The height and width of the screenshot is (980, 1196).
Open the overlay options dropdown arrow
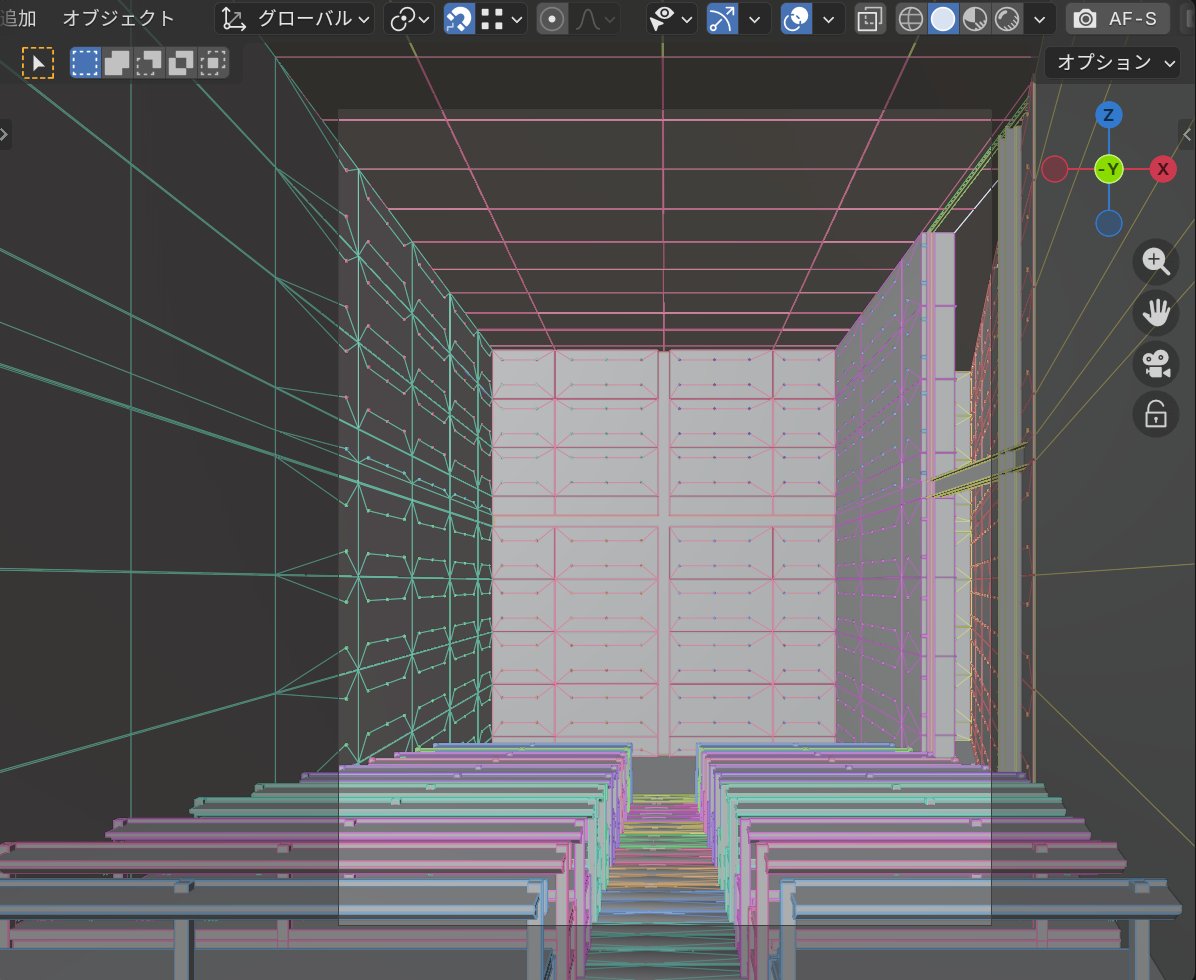pos(828,19)
